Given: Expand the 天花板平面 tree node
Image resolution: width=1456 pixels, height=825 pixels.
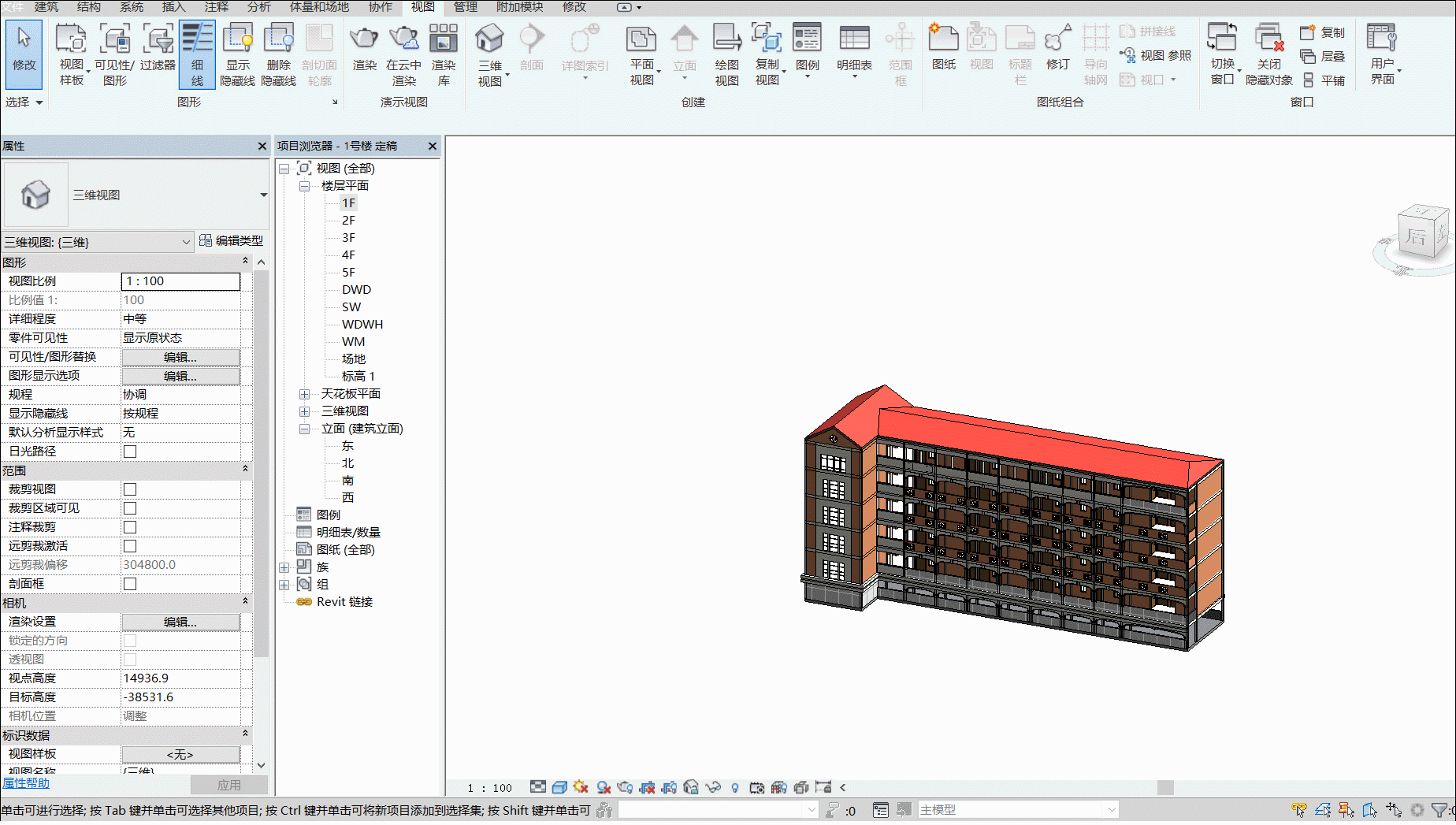Looking at the screenshot, I should pos(304,394).
